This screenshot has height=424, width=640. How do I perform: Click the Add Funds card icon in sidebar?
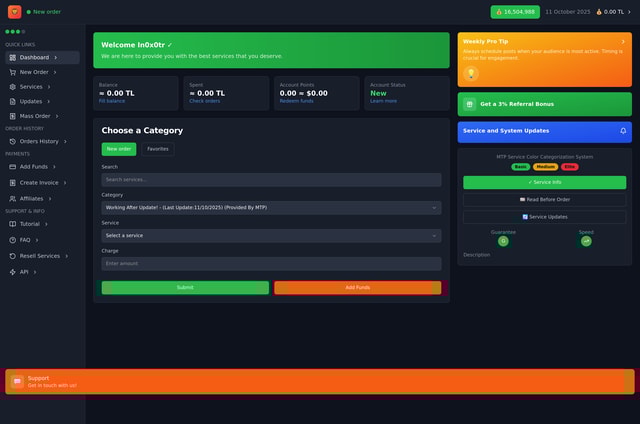(x=12, y=167)
